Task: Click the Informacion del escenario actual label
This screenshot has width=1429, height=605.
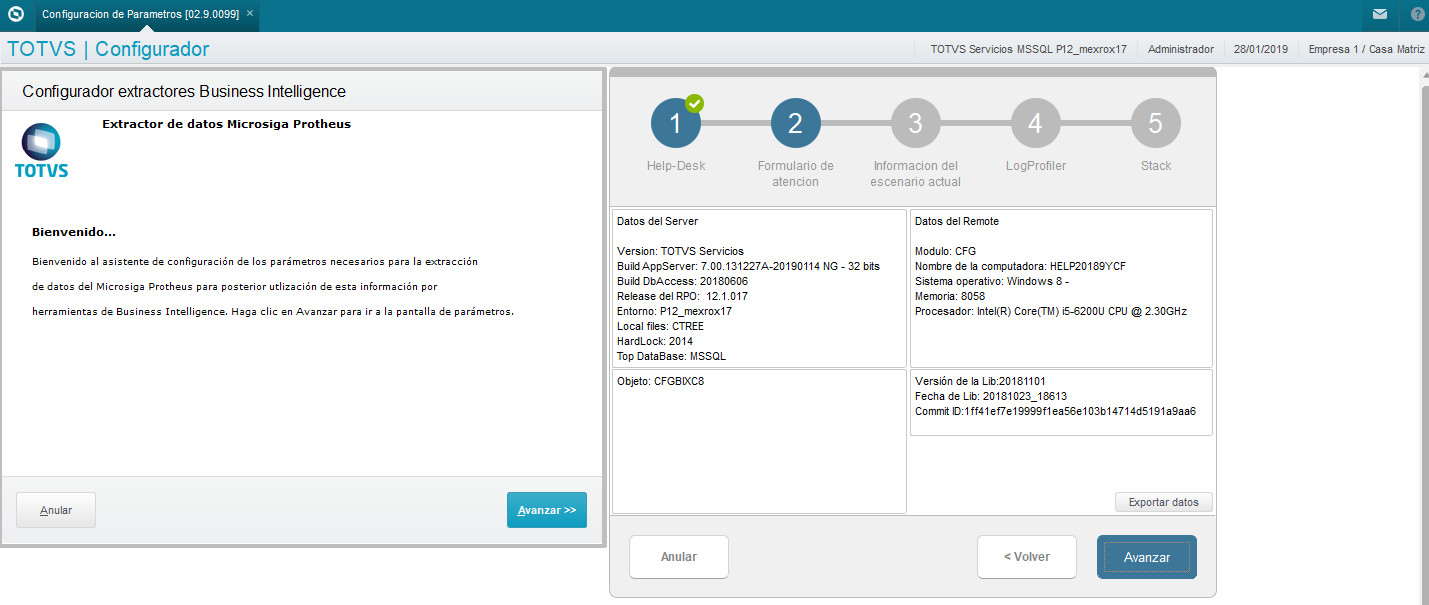Action: pos(916,174)
